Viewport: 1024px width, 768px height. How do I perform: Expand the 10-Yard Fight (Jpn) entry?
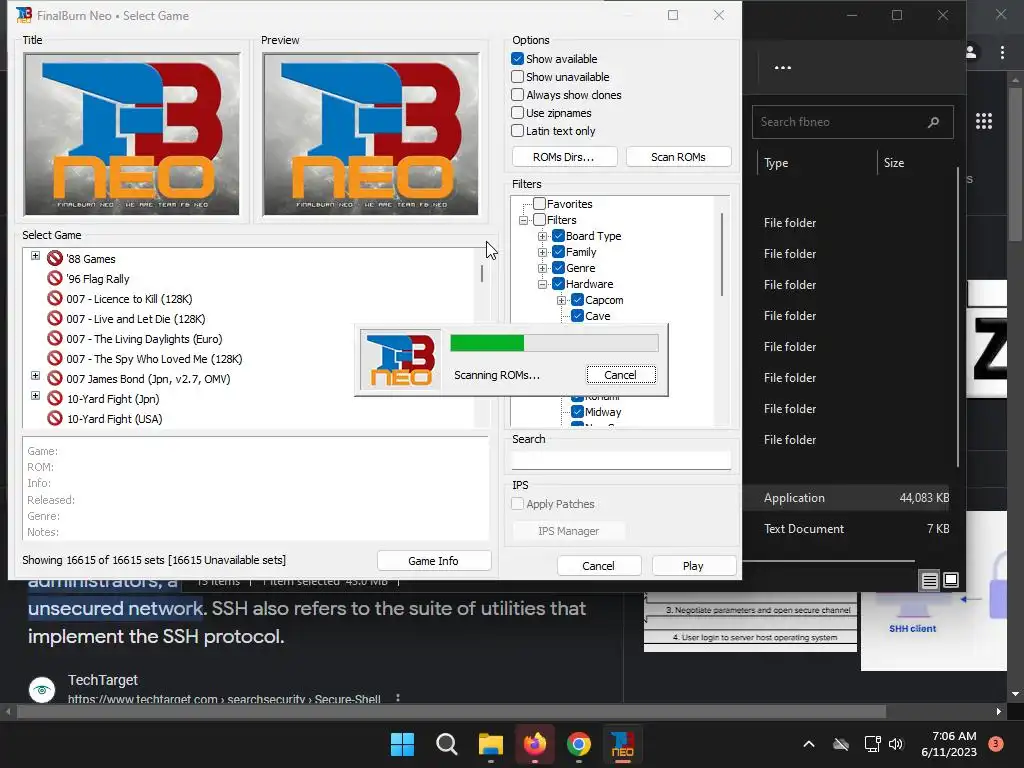point(35,395)
